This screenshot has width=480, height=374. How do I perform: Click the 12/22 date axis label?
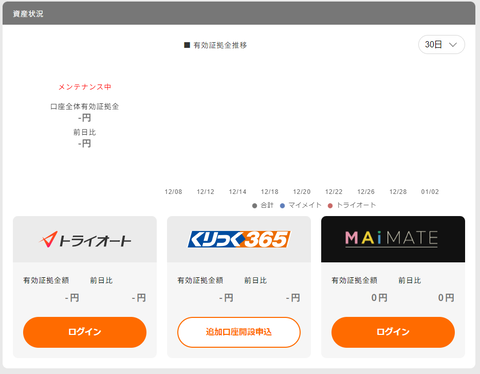(x=334, y=192)
